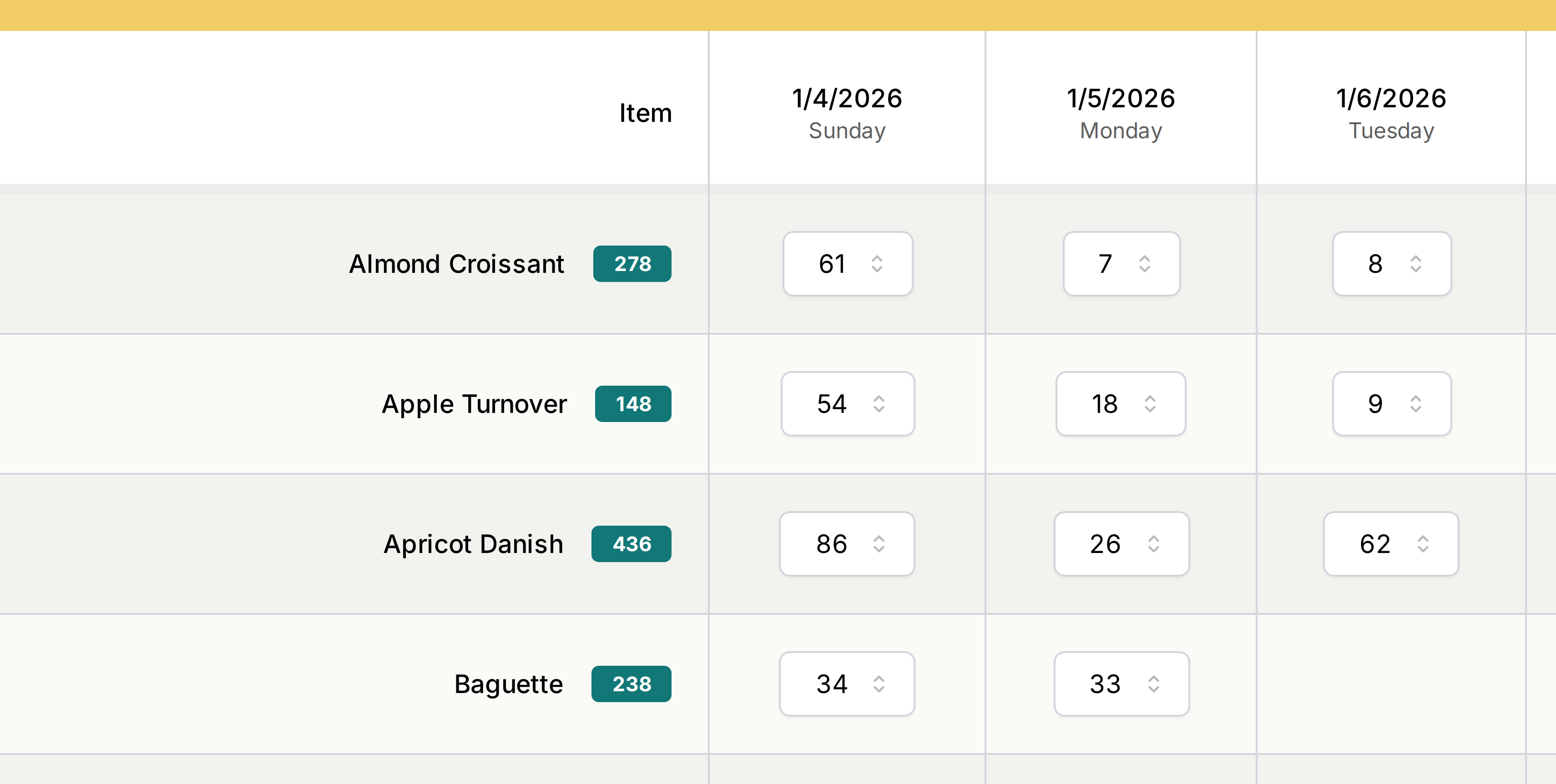The image size is (1556, 784).
Task: Click the Apple Turnover total badge 148
Action: 633,404
